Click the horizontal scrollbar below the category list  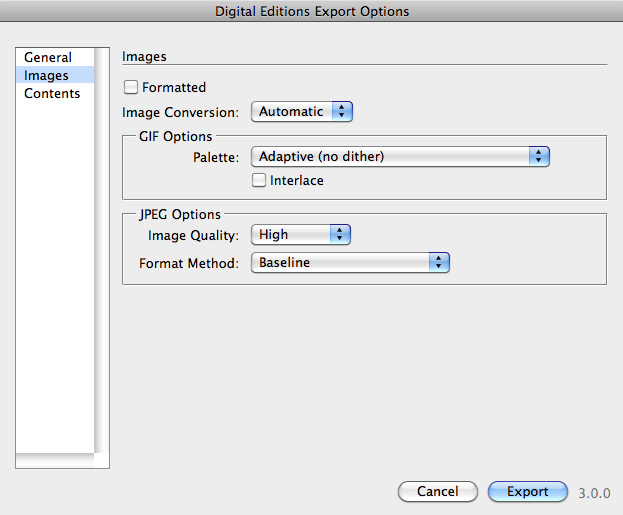pos(55,461)
